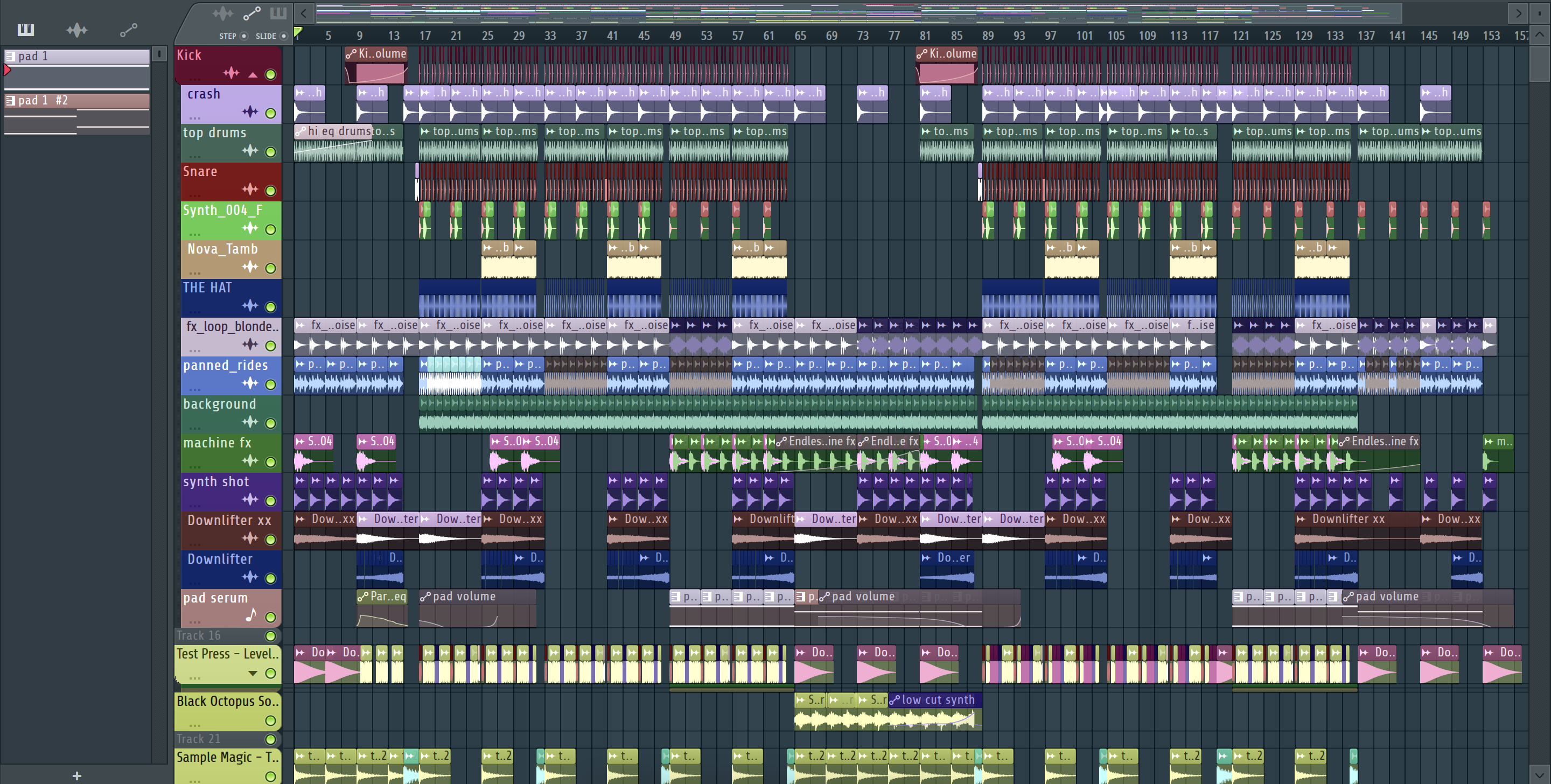
Task: Select the Track 21 header
Action: (x=228, y=739)
